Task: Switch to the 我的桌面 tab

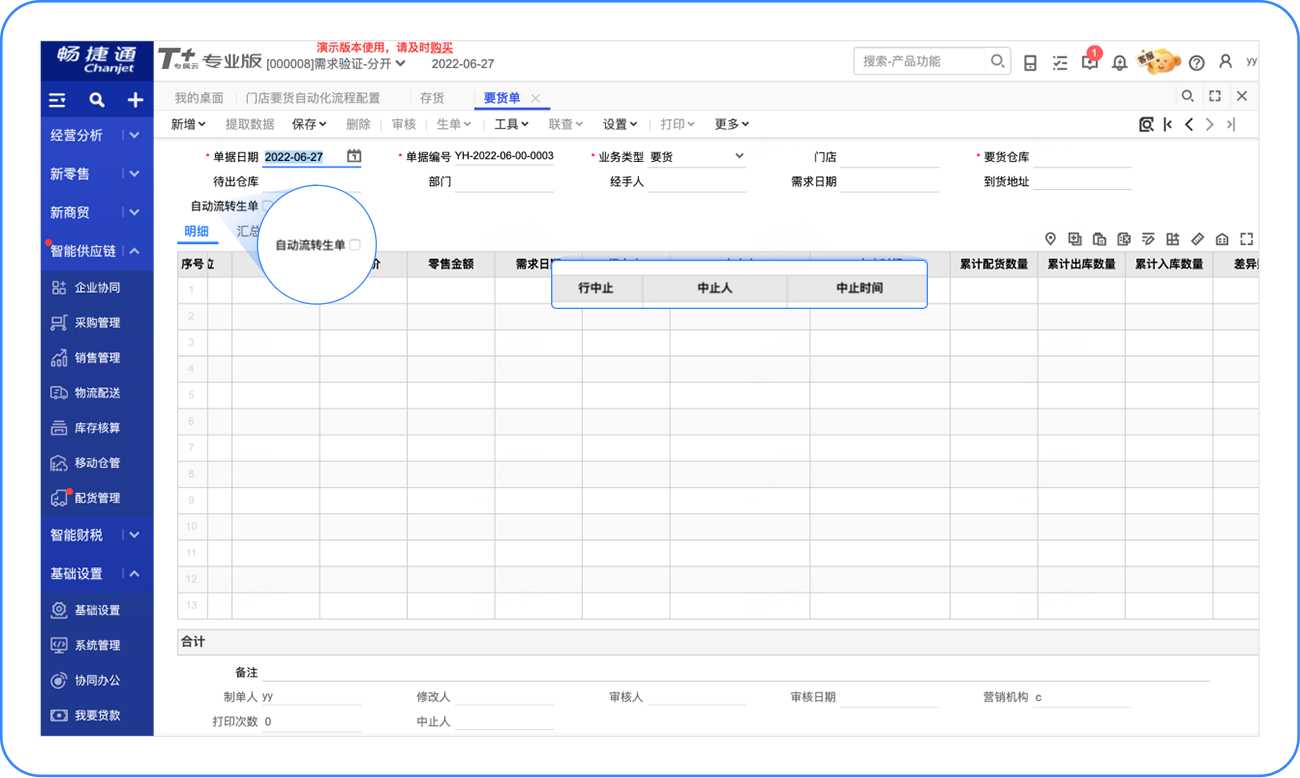Action: pos(199,98)
